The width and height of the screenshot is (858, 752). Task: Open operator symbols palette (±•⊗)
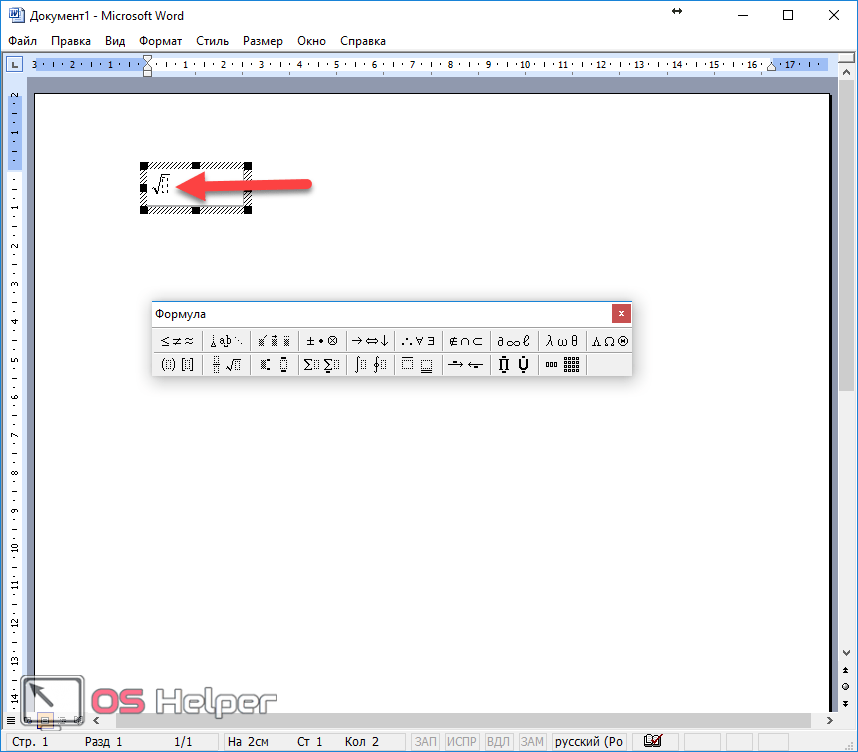point(322,341)
